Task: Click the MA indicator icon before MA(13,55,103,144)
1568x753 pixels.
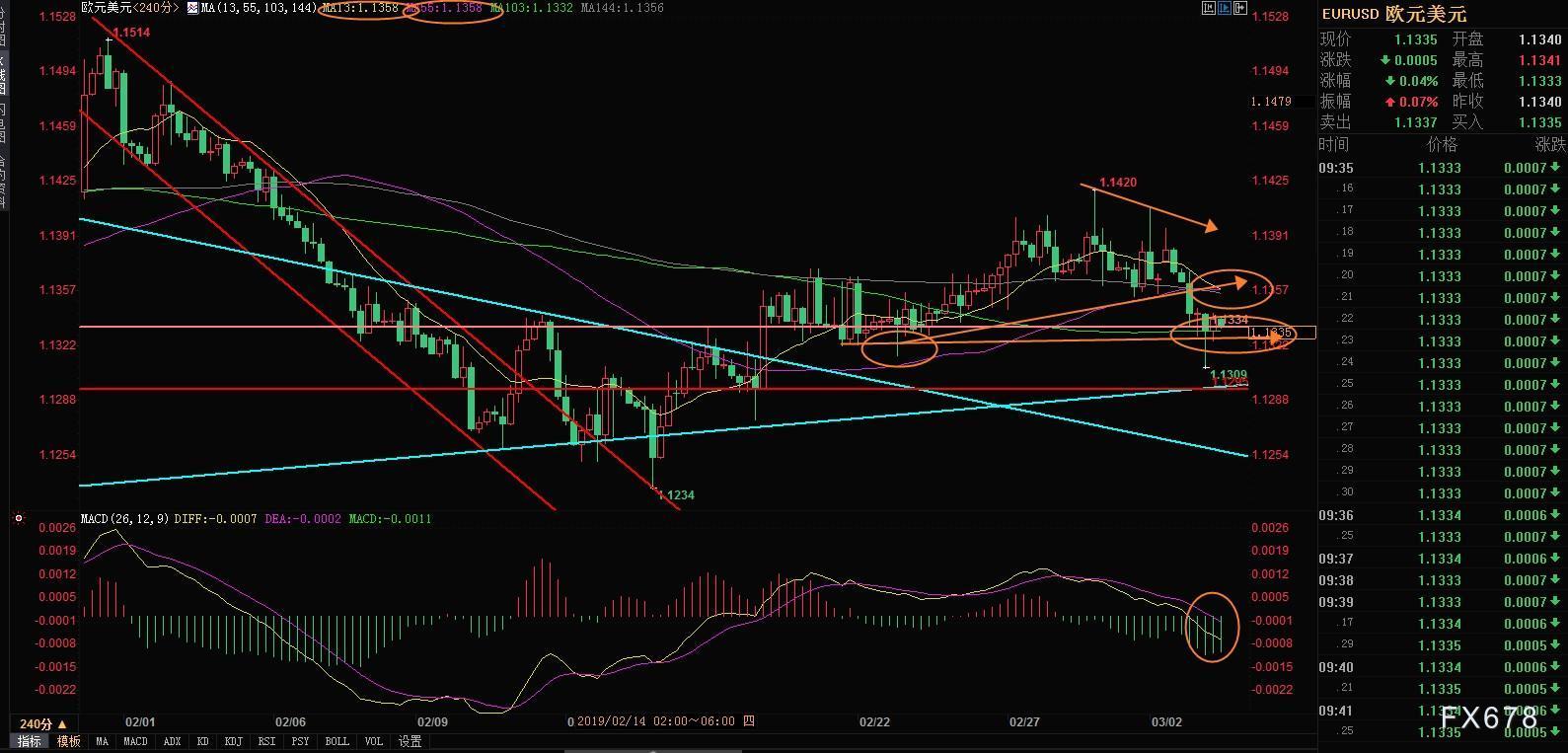Action: click(x=191, y=8)
